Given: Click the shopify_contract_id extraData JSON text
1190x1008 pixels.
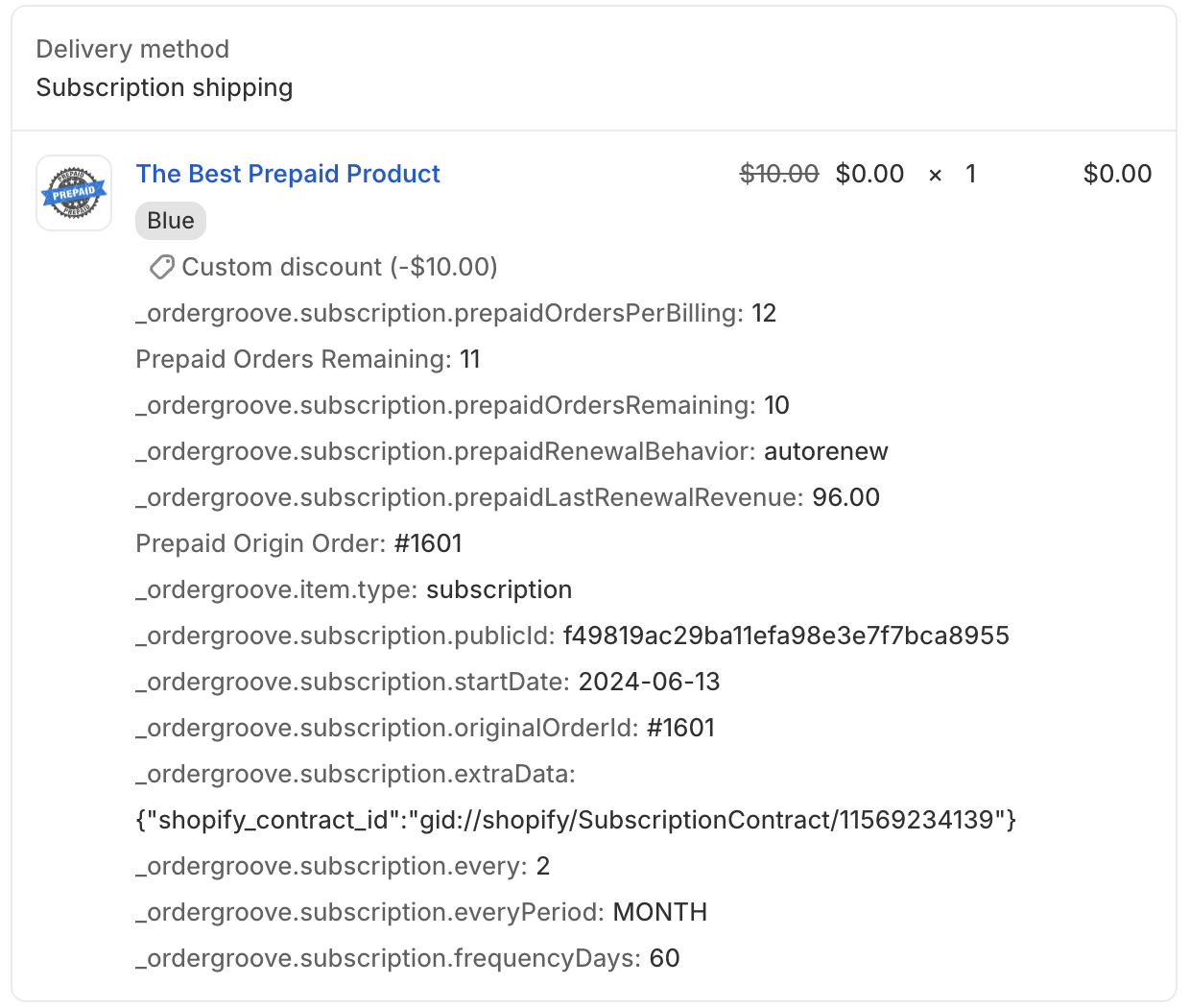Looking at the screenshot, I should click(576, 820).
